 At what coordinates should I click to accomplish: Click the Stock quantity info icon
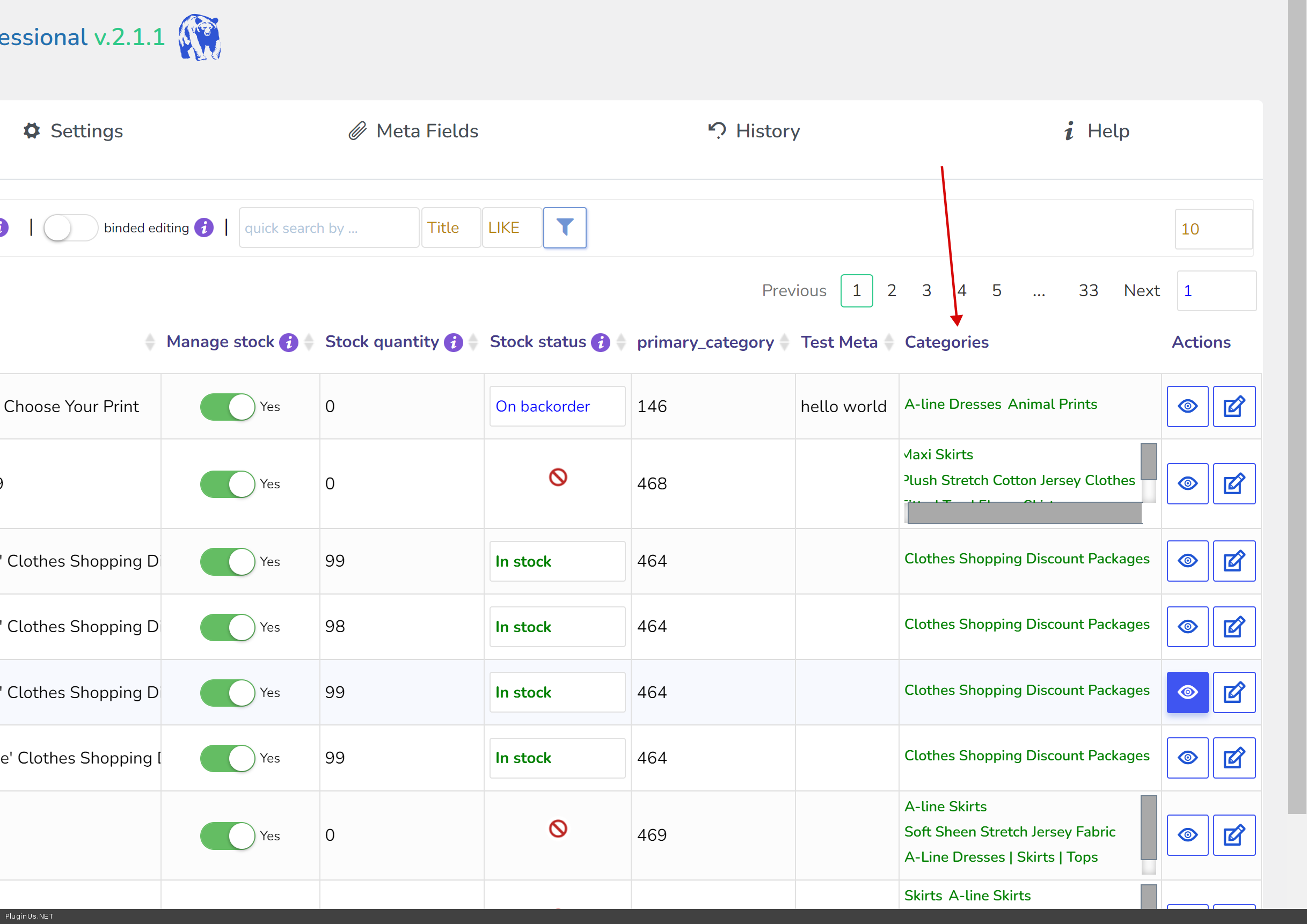(453, 342)
